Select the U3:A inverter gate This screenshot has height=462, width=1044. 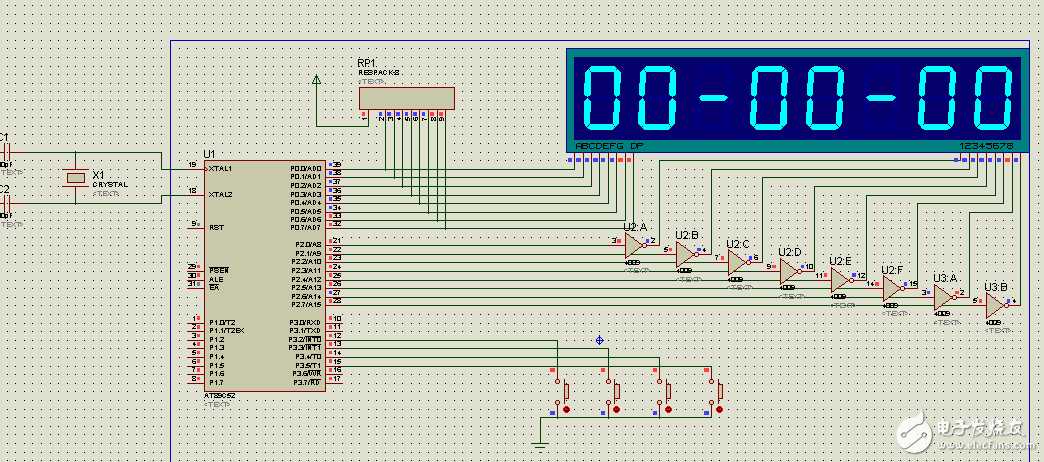tap(945, 298)
